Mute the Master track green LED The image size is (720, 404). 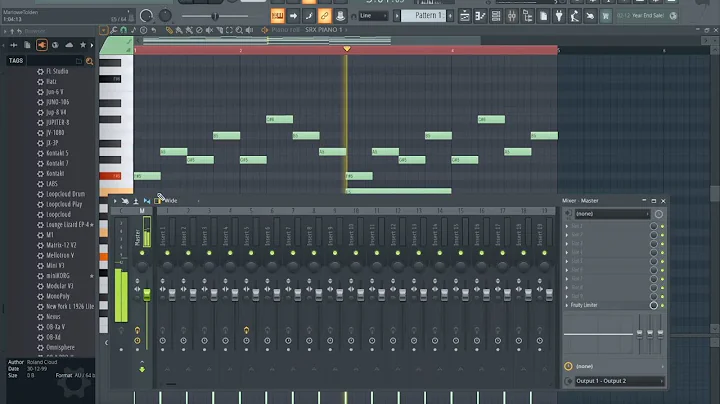[142, 253]
